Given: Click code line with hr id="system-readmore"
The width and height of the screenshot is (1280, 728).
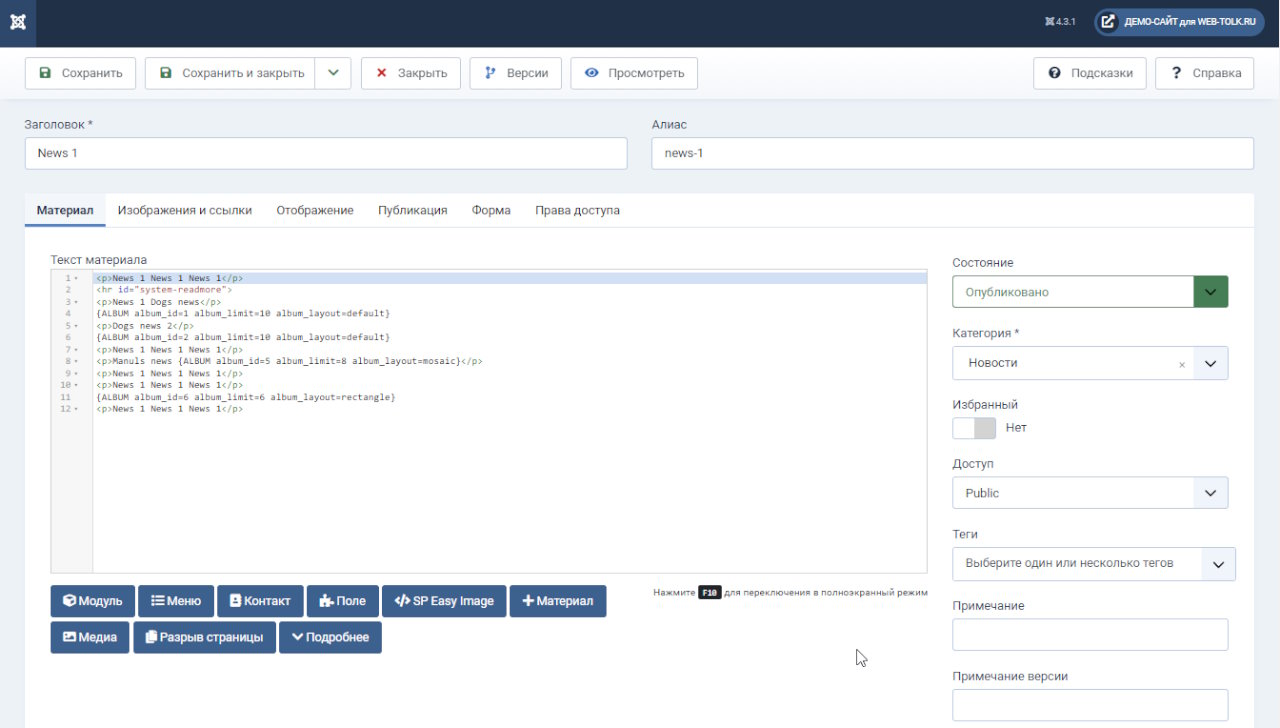Looking at the screenshot, I should (164, 290).
